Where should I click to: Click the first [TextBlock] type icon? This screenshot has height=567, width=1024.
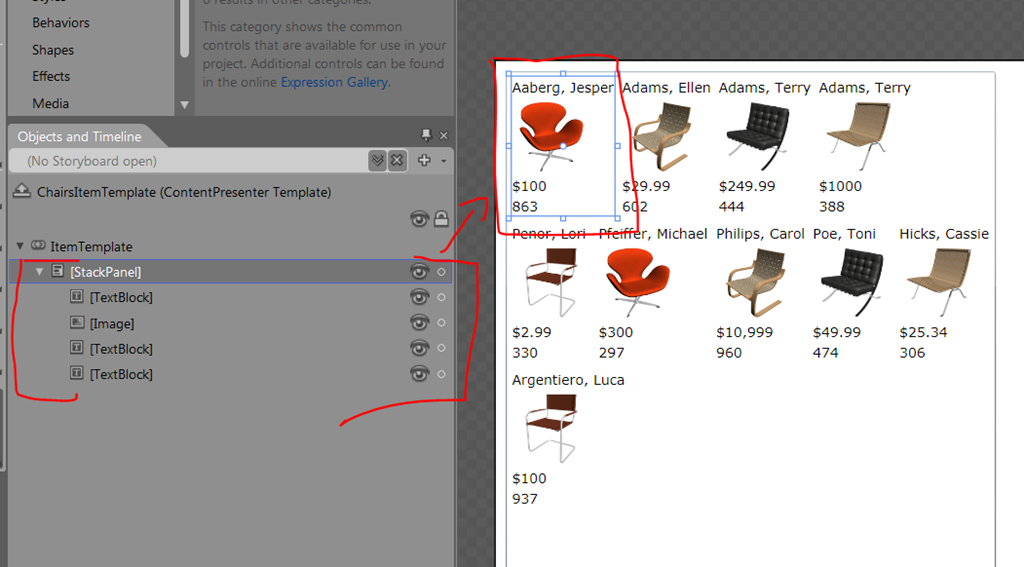tap(76, 296)
